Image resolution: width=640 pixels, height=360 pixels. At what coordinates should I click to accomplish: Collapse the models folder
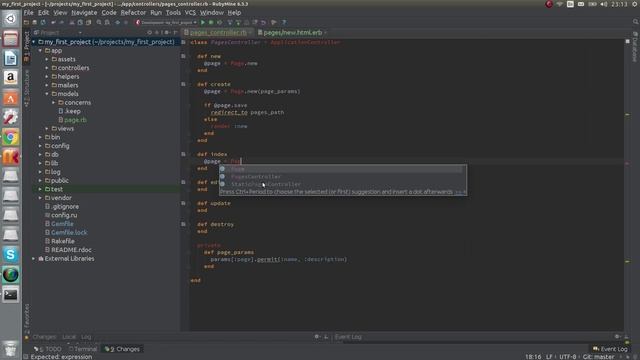point(47,94)
